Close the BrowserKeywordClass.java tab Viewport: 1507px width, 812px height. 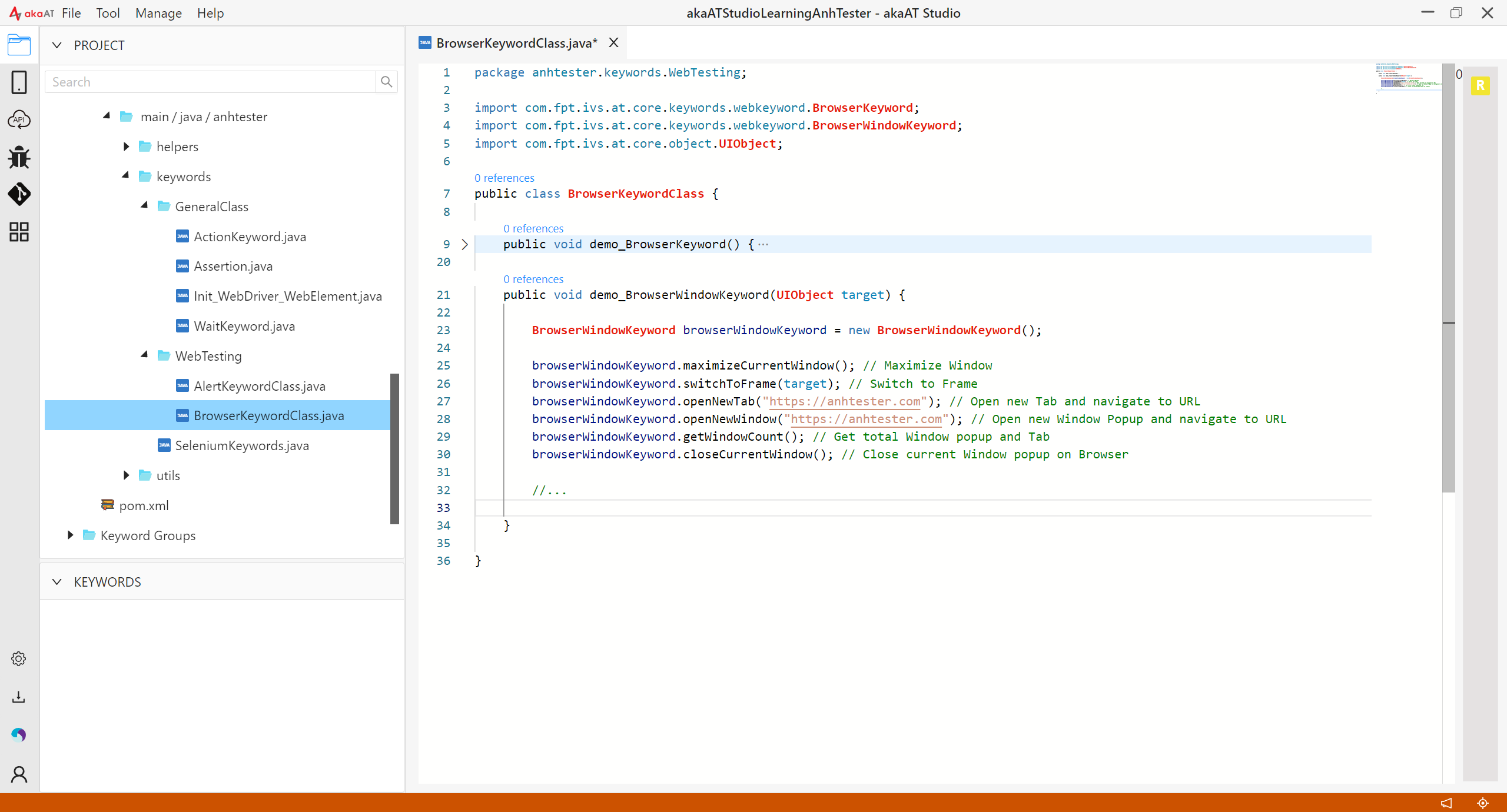click(613, 42)
